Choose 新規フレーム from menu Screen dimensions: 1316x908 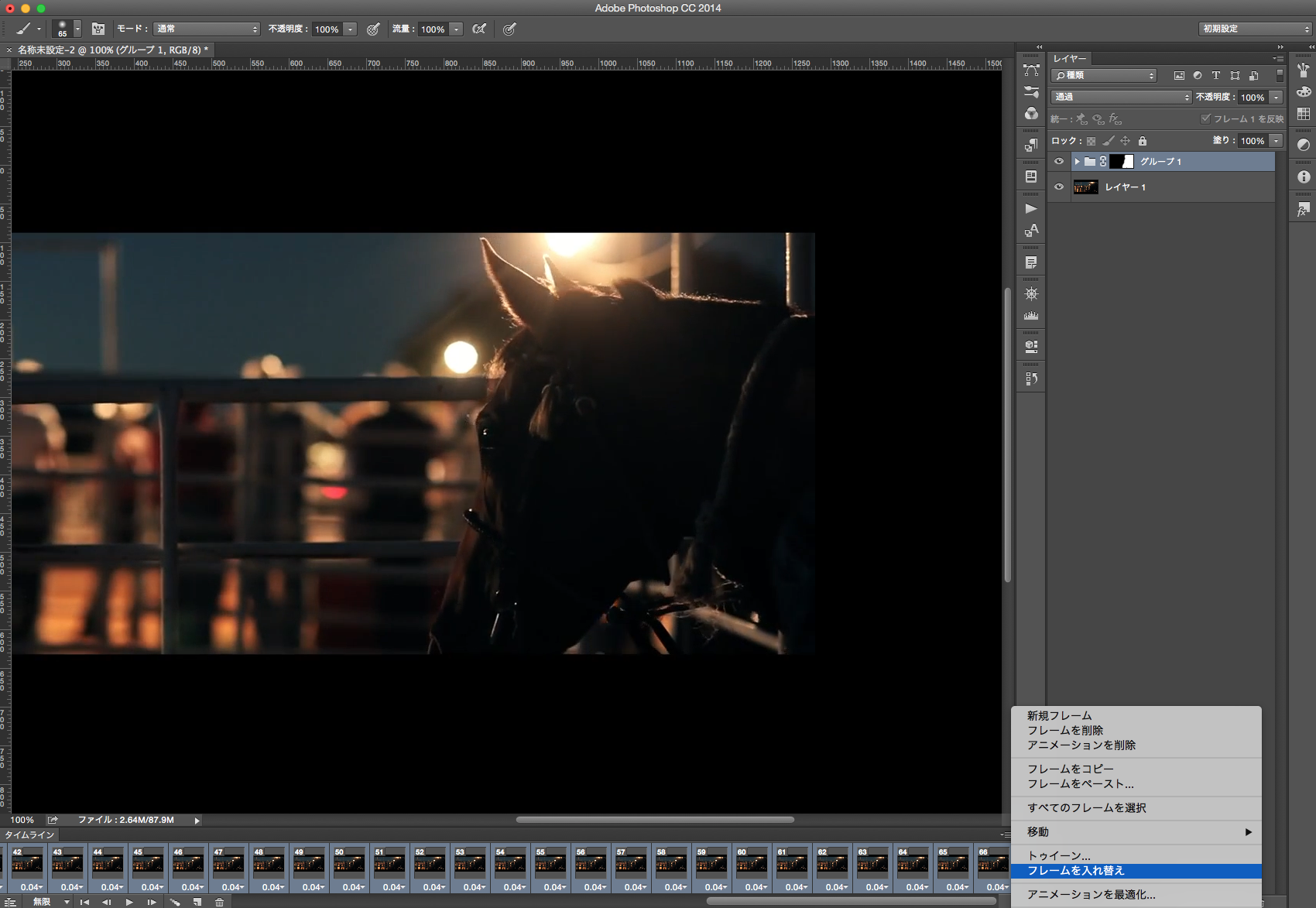(1059, 715)
